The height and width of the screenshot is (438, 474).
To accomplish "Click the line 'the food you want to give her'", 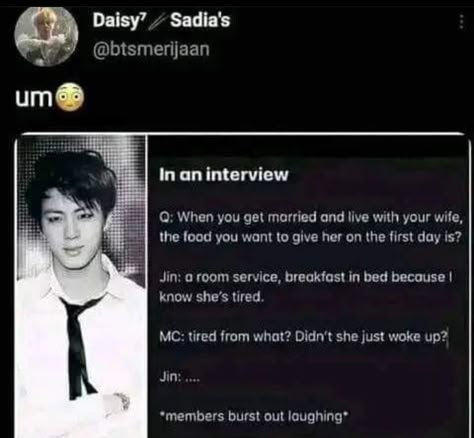I will (311, 237).
